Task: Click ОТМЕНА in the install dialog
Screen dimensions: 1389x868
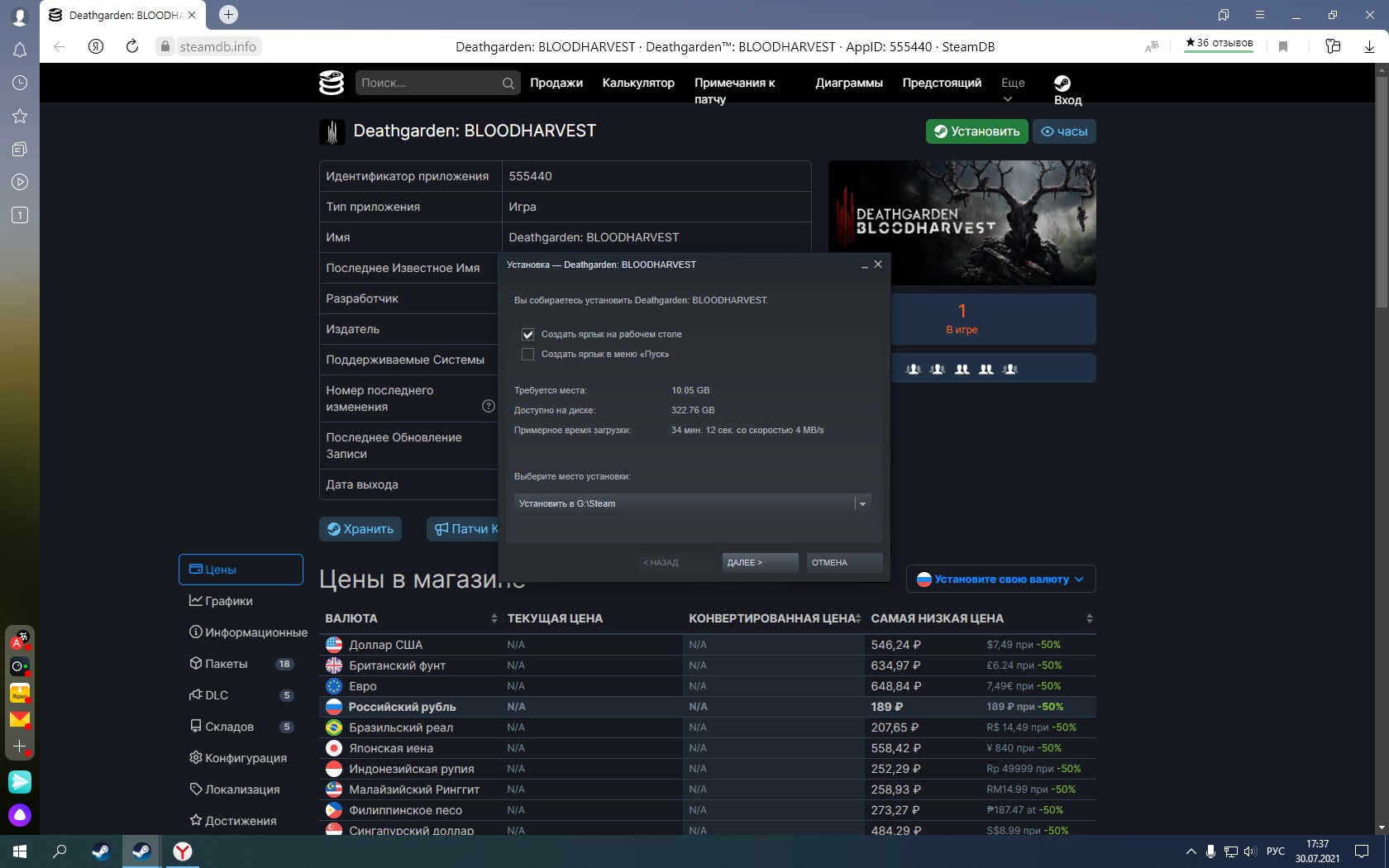Action: click(x=845, y=563)
